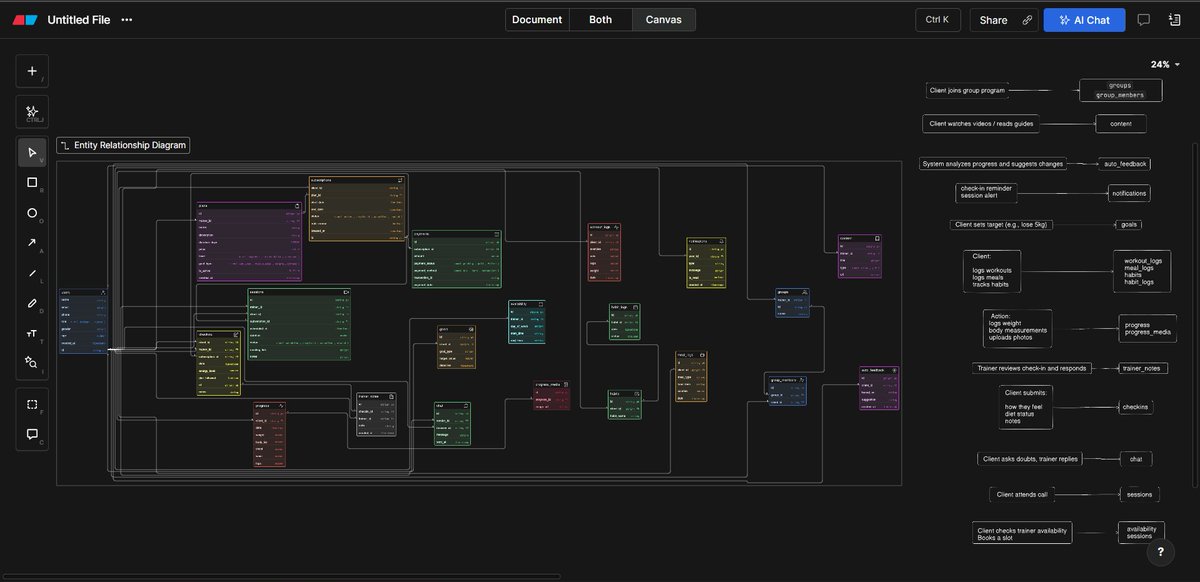Image resolution: width=1200 pixels, height=582 pixels.
Task: Select the Text tool
Action: 32,332
